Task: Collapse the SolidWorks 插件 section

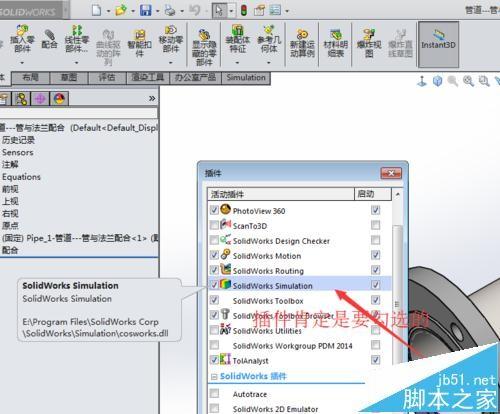Action: point(214,377)
